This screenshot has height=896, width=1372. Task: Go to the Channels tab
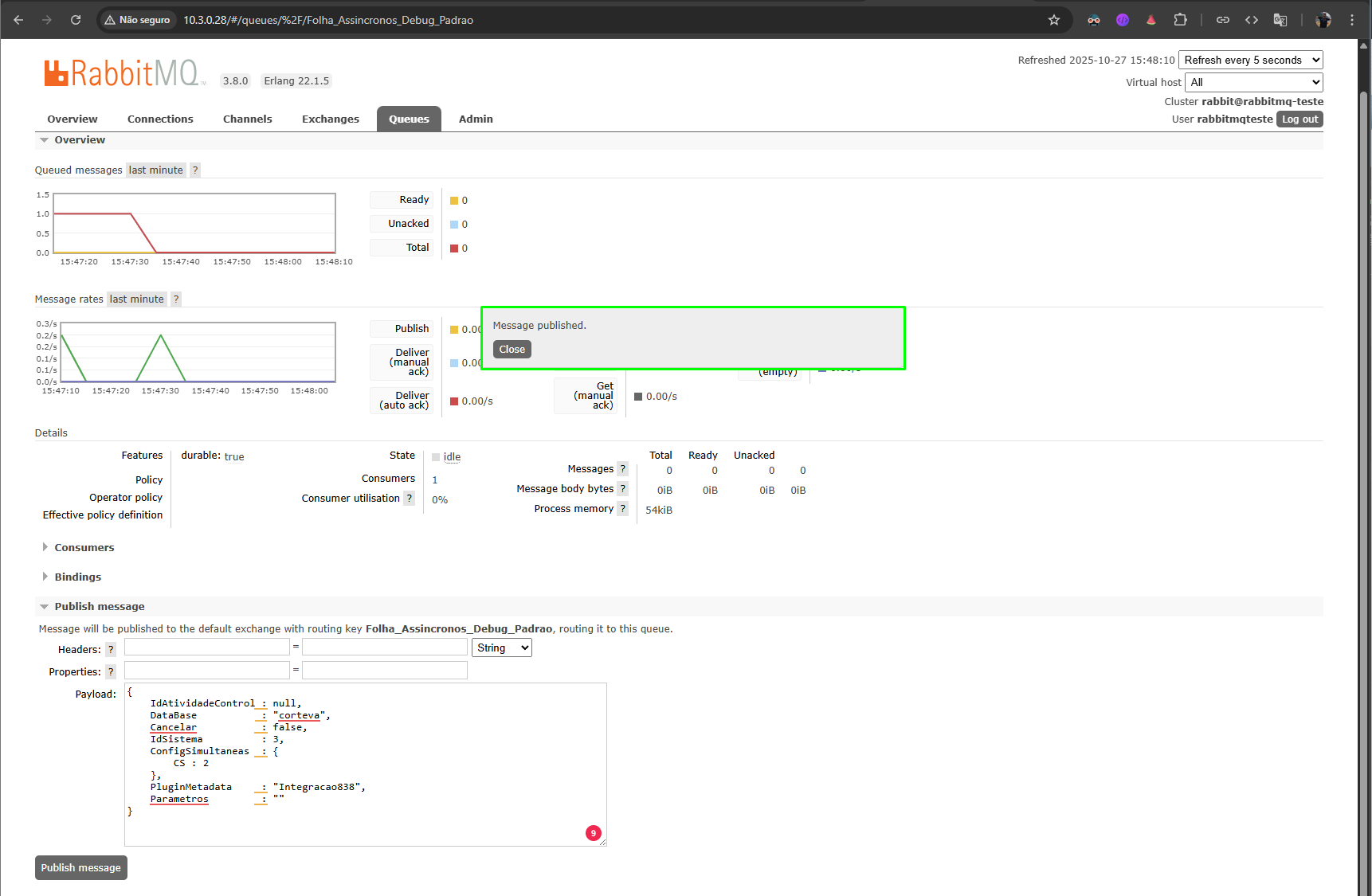coord(248,119)
